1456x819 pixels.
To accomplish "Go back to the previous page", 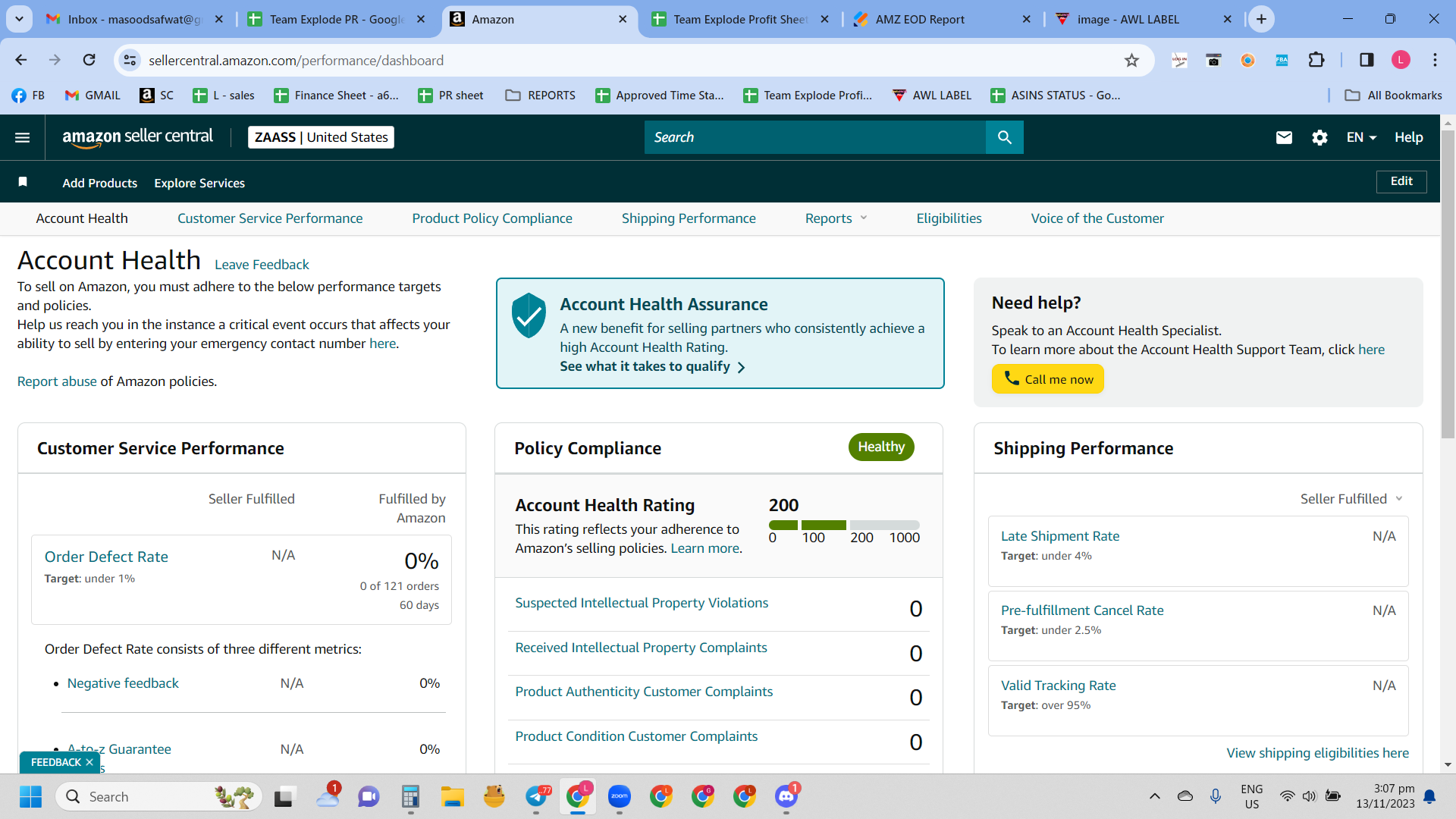I will 21,60.
